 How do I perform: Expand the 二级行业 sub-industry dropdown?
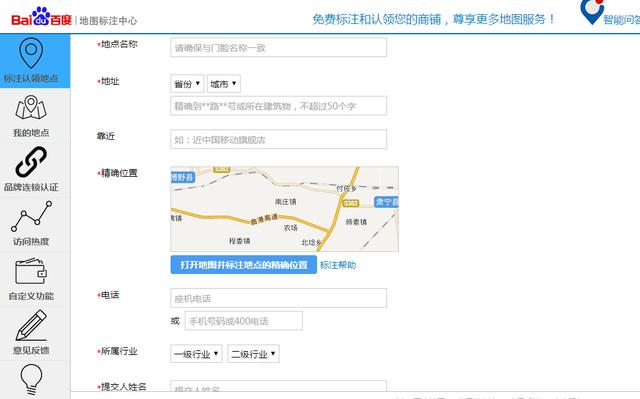click(x=253, y=354)
